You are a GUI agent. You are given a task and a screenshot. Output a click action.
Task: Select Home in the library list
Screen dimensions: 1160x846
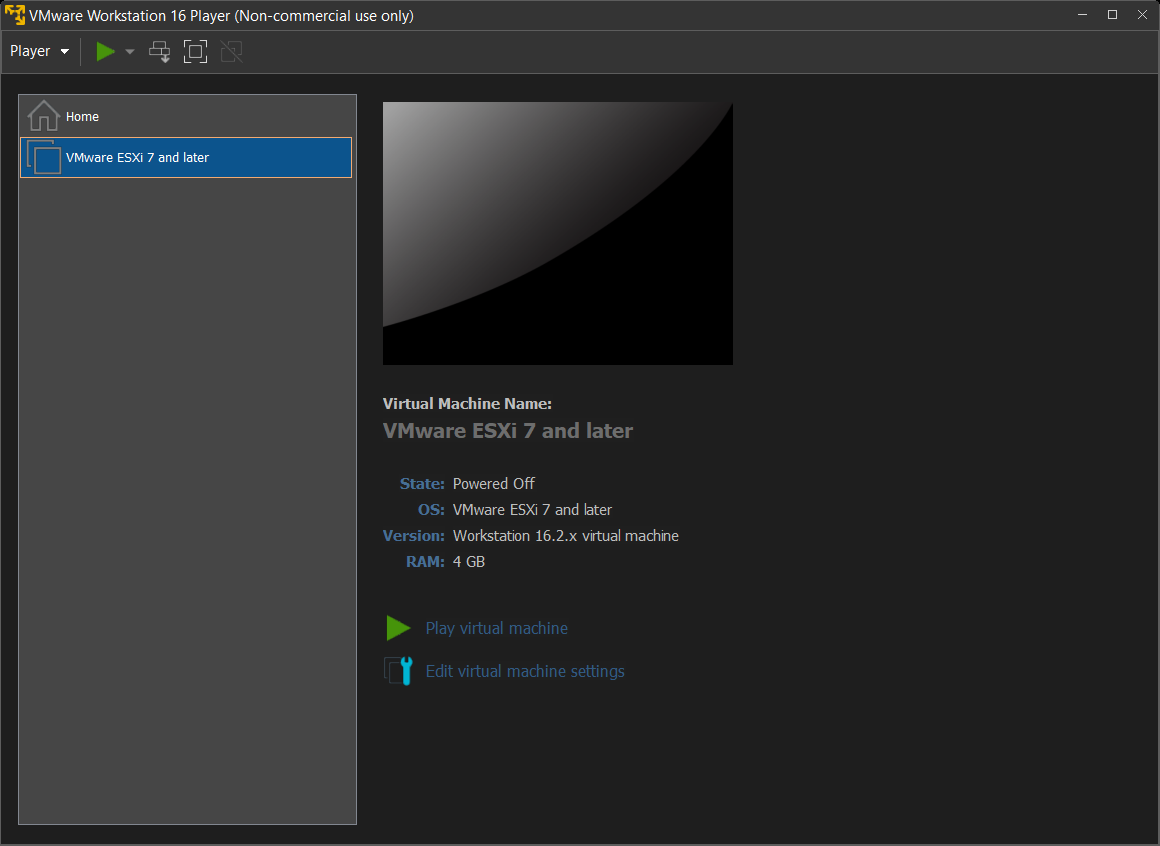[186, 116]
